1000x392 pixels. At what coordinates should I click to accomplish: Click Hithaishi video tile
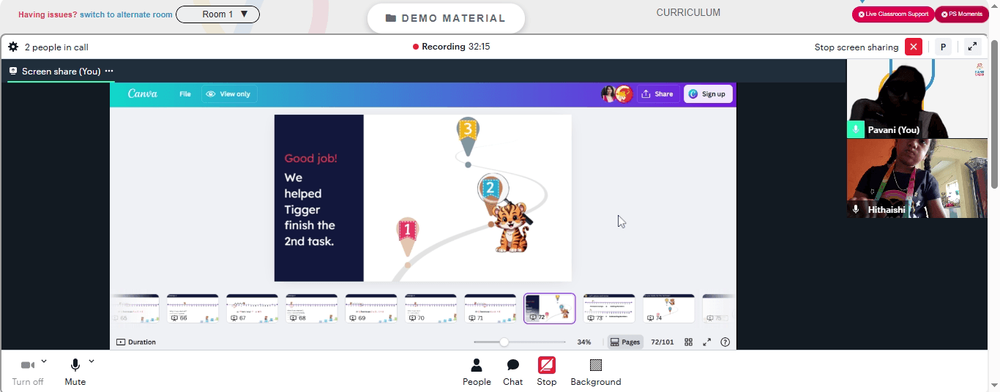tap(917, 178)
